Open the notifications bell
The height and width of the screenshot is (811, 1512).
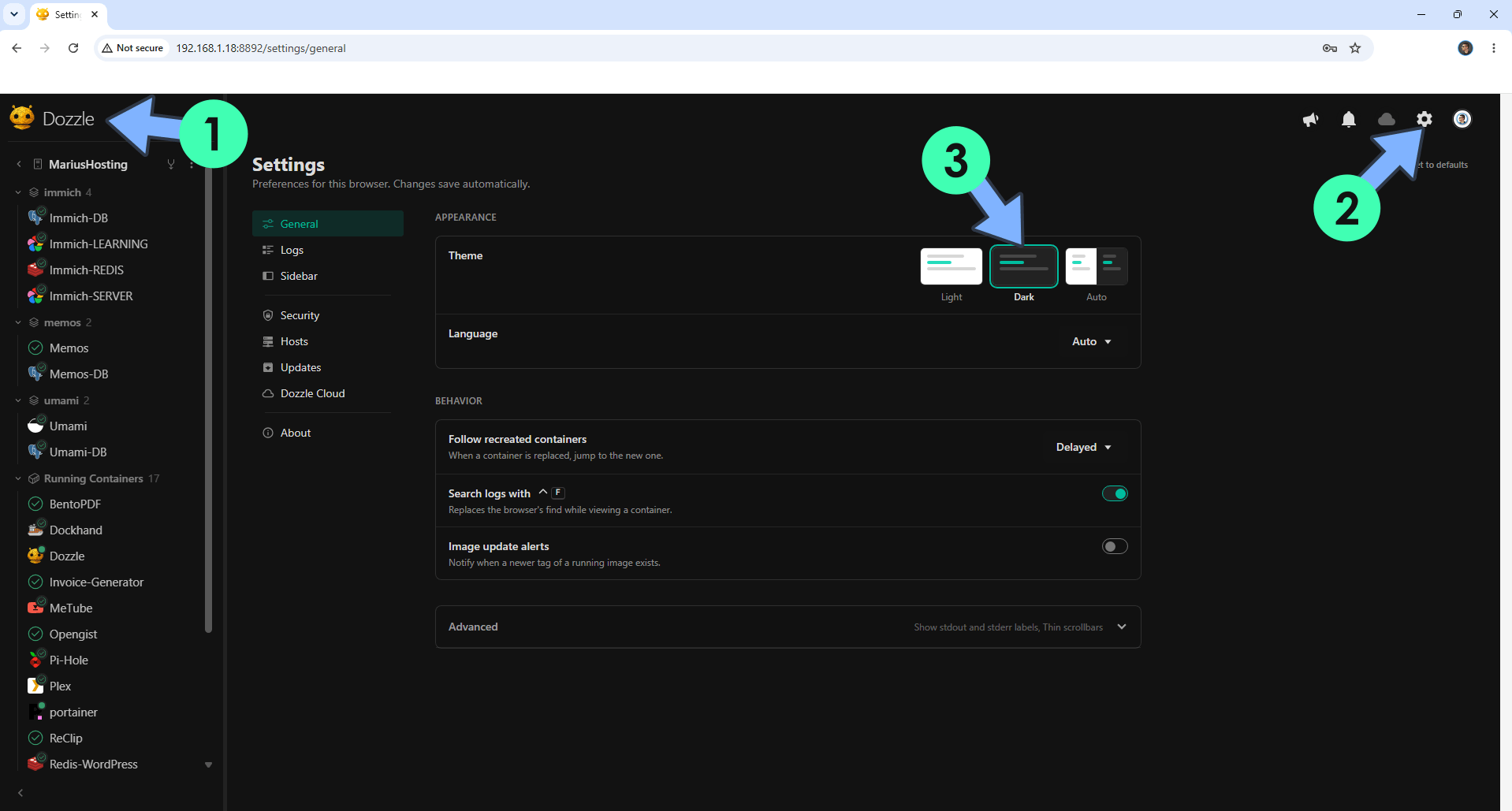click(x=1349, y=119)
